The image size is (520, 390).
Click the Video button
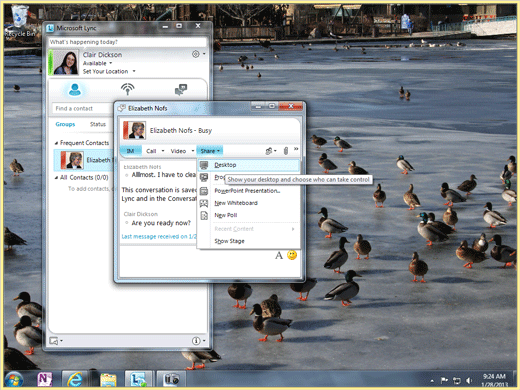click(178, 151)
